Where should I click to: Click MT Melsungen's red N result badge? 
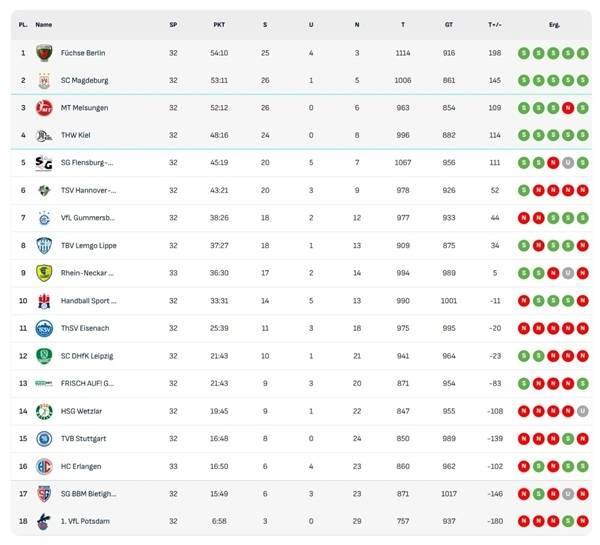[567, 108]
